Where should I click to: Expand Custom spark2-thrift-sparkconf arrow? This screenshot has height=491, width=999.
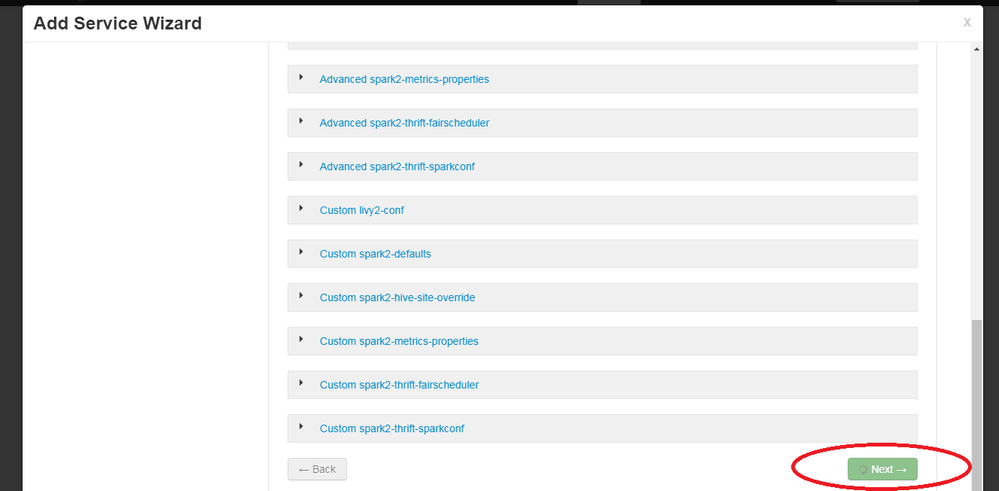point(301,427)
